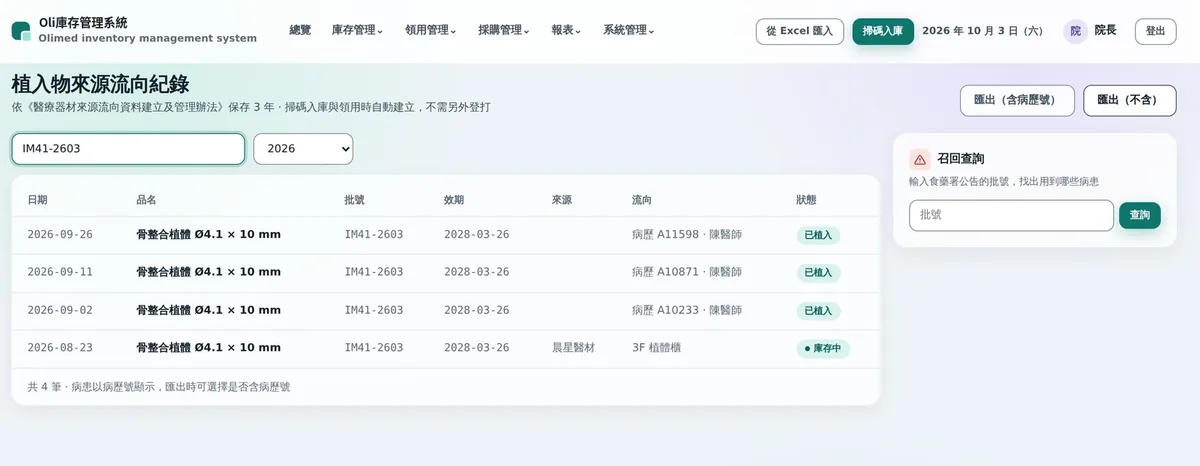This screenshot has height=466, width=1200.
Task: Expand the 庫存管理 menu
Action: click(357, 31)
